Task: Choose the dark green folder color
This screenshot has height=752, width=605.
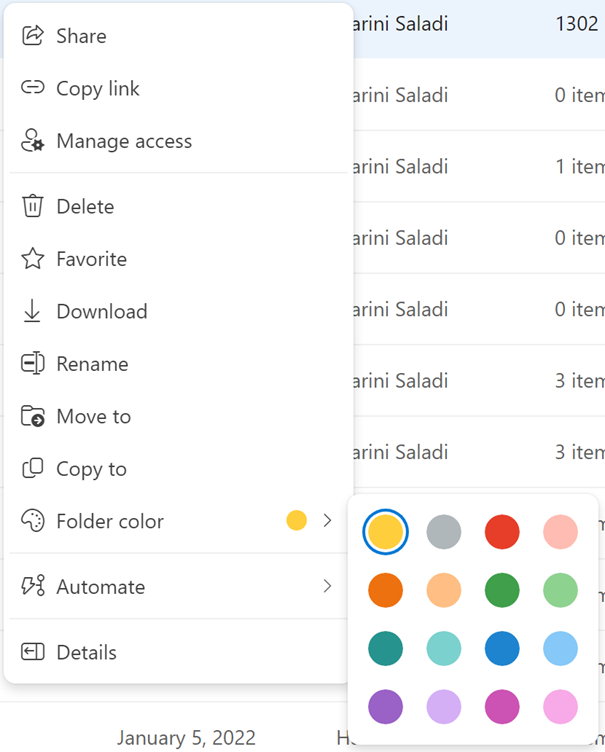Action: [x=502, y=590]
